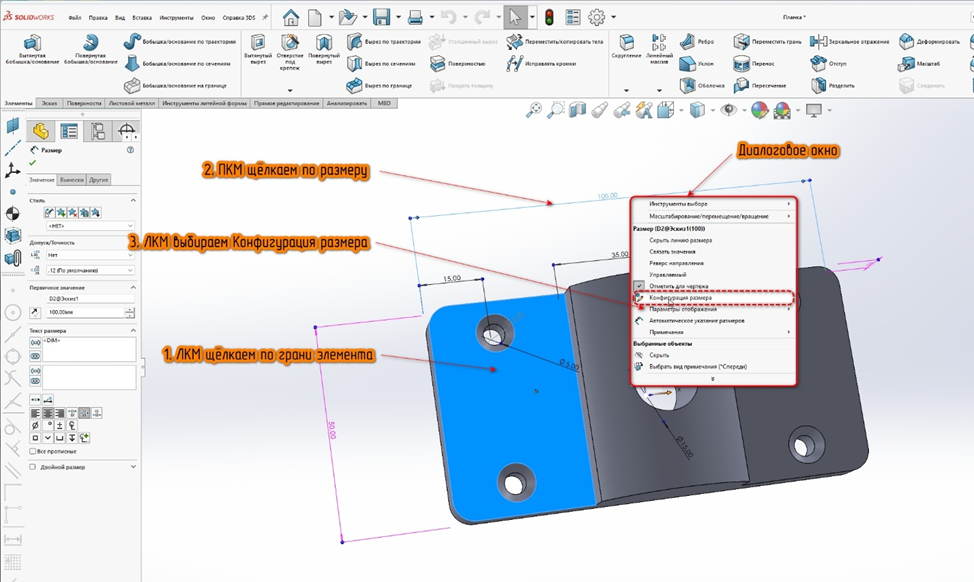Screen dimensions: 974x582
Task: Select Вырез по границе tool
Action: [379, 86]
